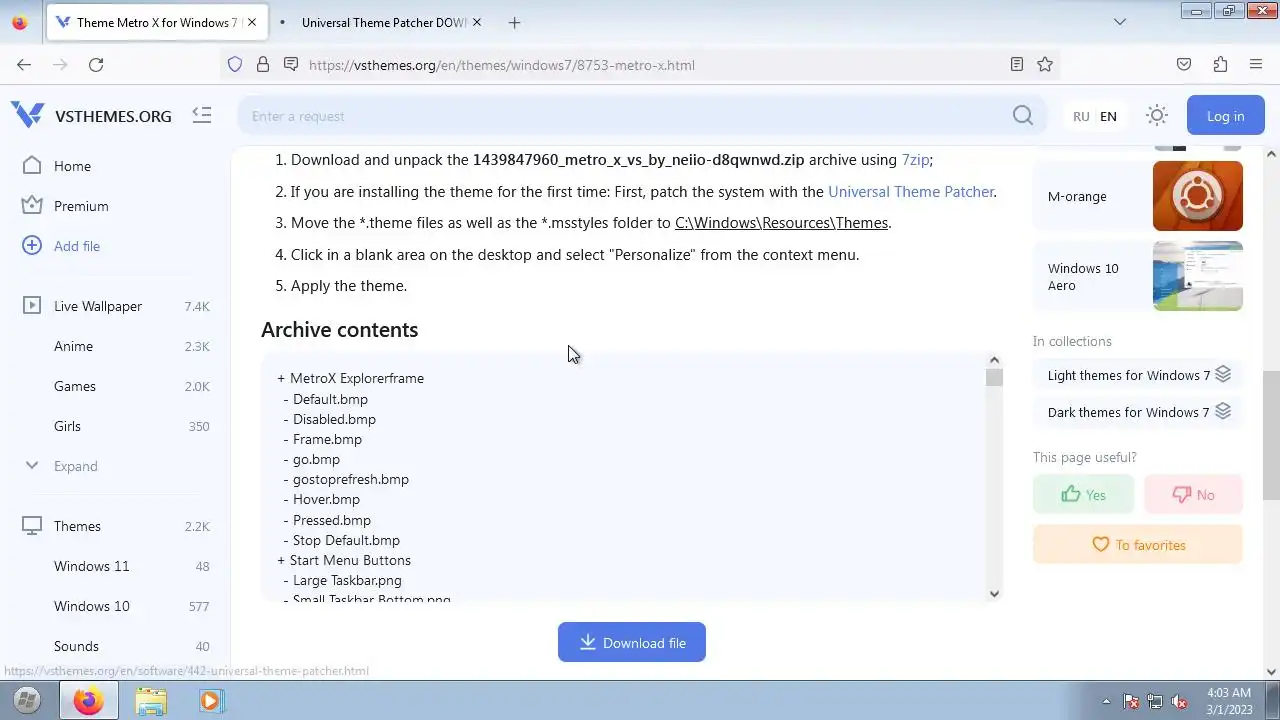Open Premium in the sidebar
Viewport: 1280px width, 720px height.
[81, 206]
